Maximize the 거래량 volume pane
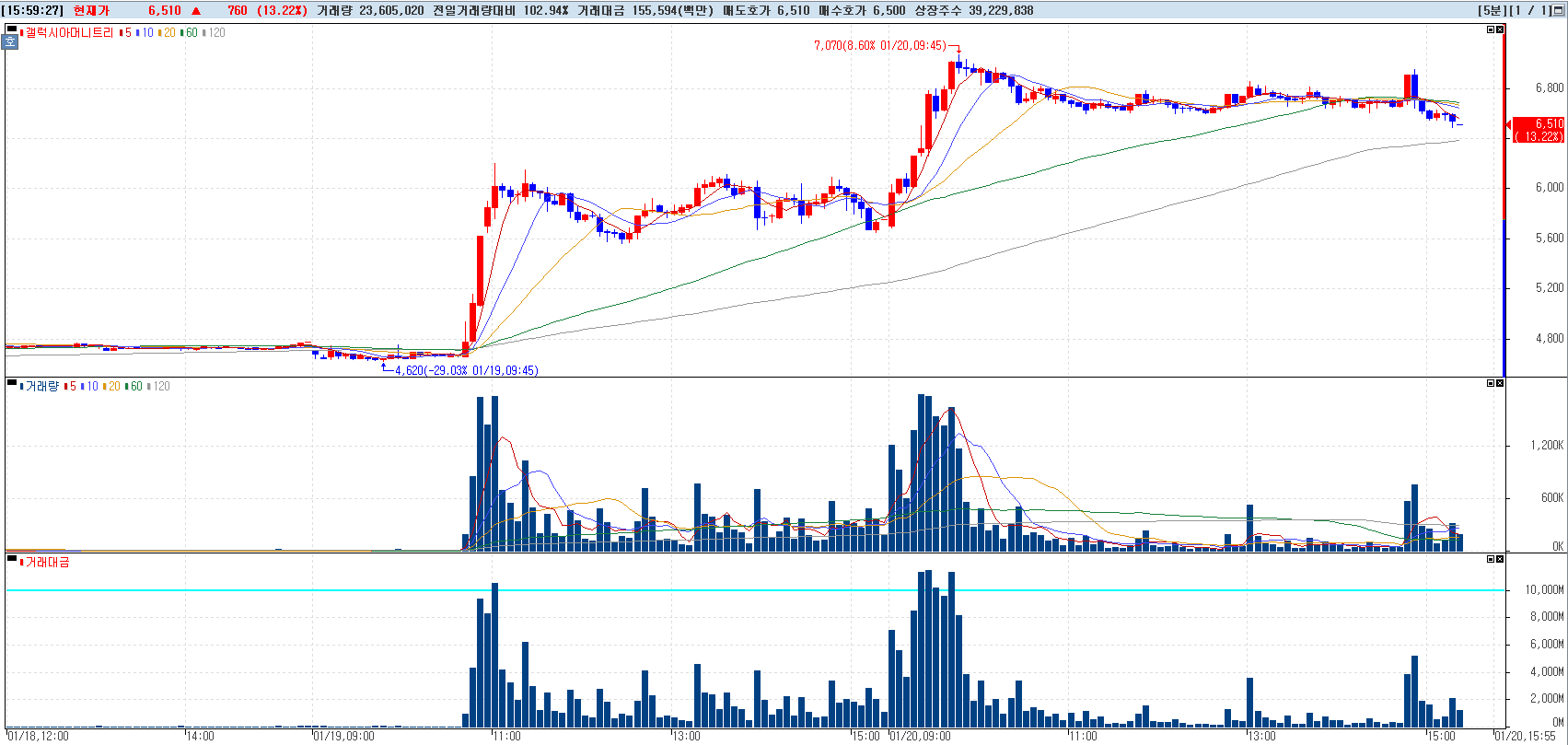Viewport: 1568px width, 745px height. pyautogui.click(x=1491, y=383)
